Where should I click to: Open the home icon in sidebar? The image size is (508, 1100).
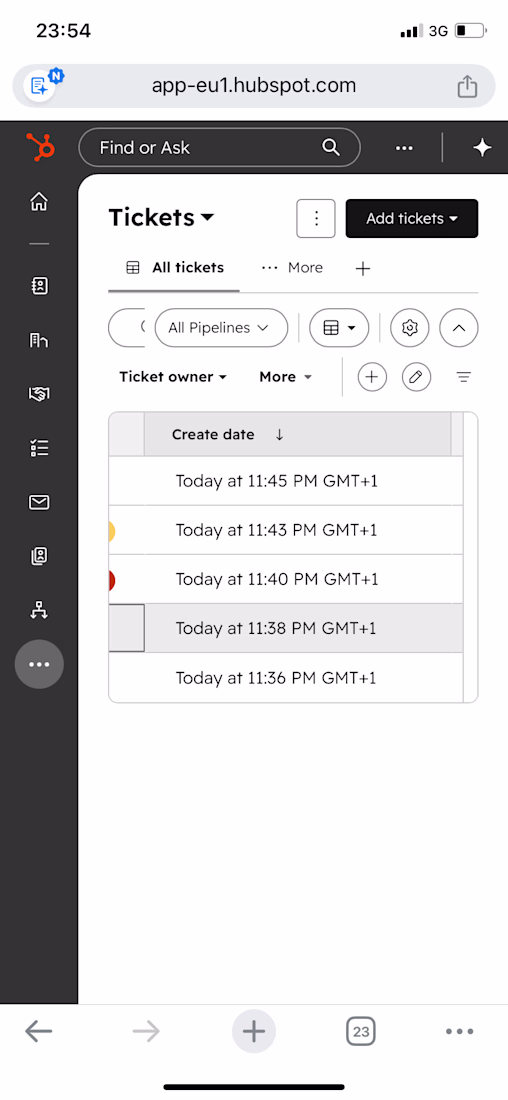(39, 202)
